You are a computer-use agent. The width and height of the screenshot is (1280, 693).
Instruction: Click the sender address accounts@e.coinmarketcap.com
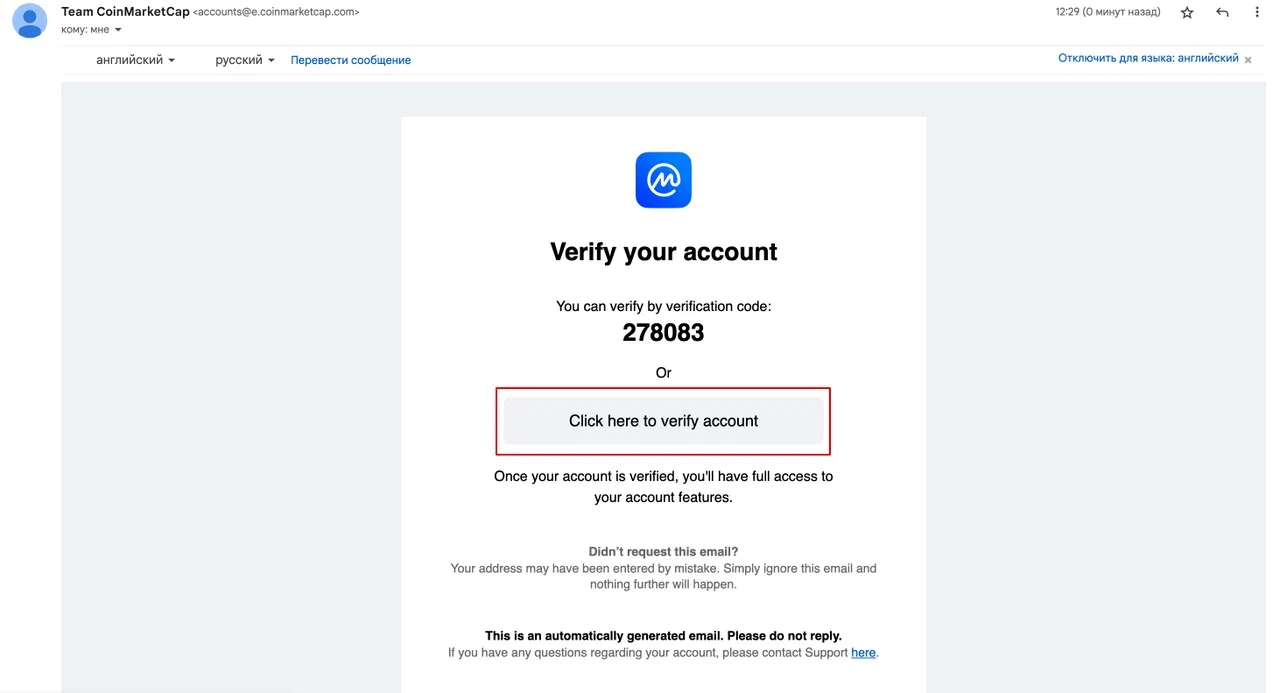[276, 12]
